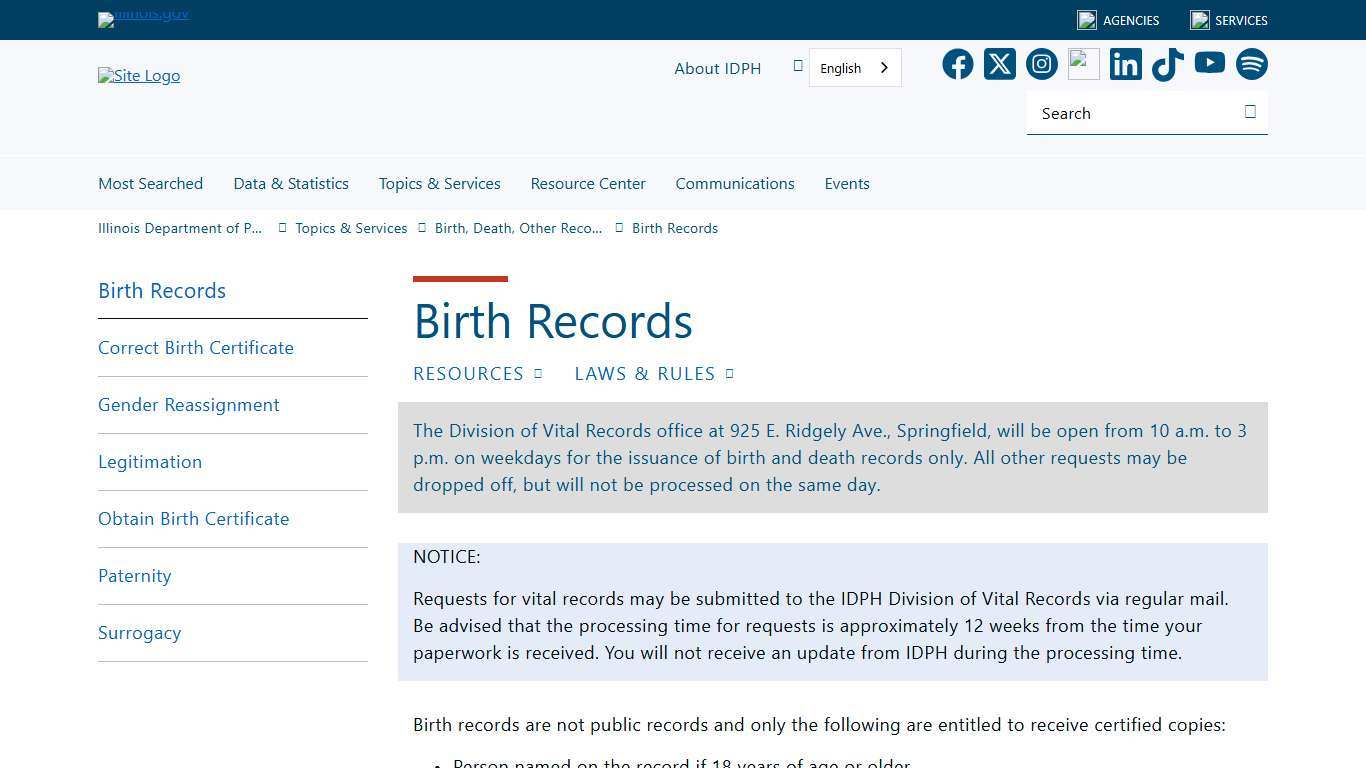Open the Correct Birth Certificate page
This screenshot has height=768, width=1366.
click(196, 347)
